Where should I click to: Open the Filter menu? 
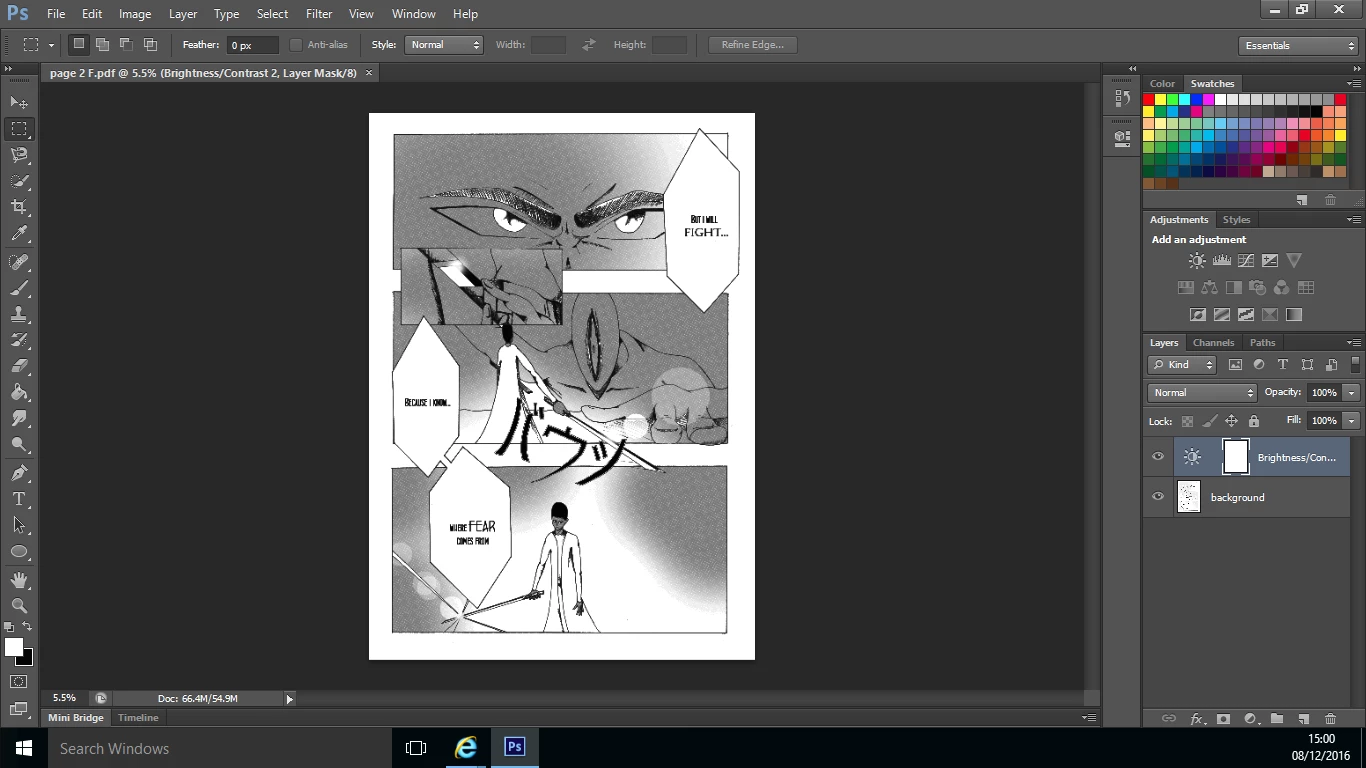tap(319, 14)
